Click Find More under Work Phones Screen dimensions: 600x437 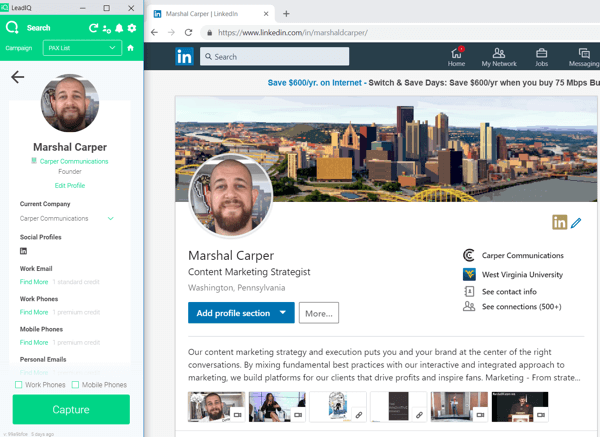pos(34,312)
